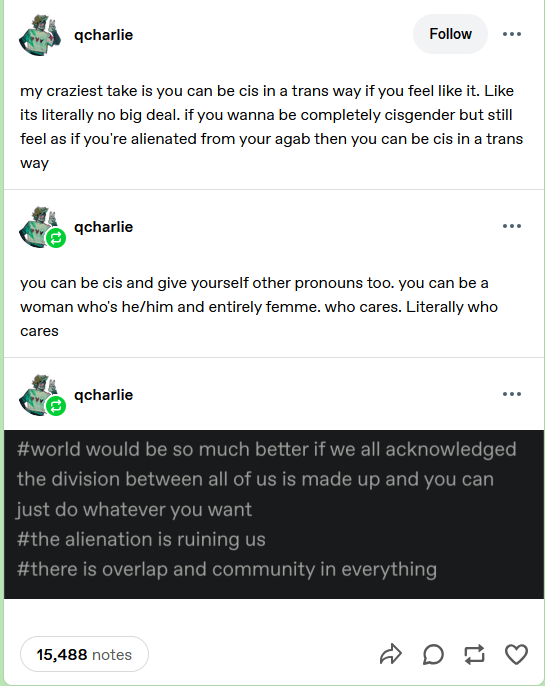Open the three-dot menu on the third post
This screenshot has width=545, height=686.
click(x=512, y=394)
